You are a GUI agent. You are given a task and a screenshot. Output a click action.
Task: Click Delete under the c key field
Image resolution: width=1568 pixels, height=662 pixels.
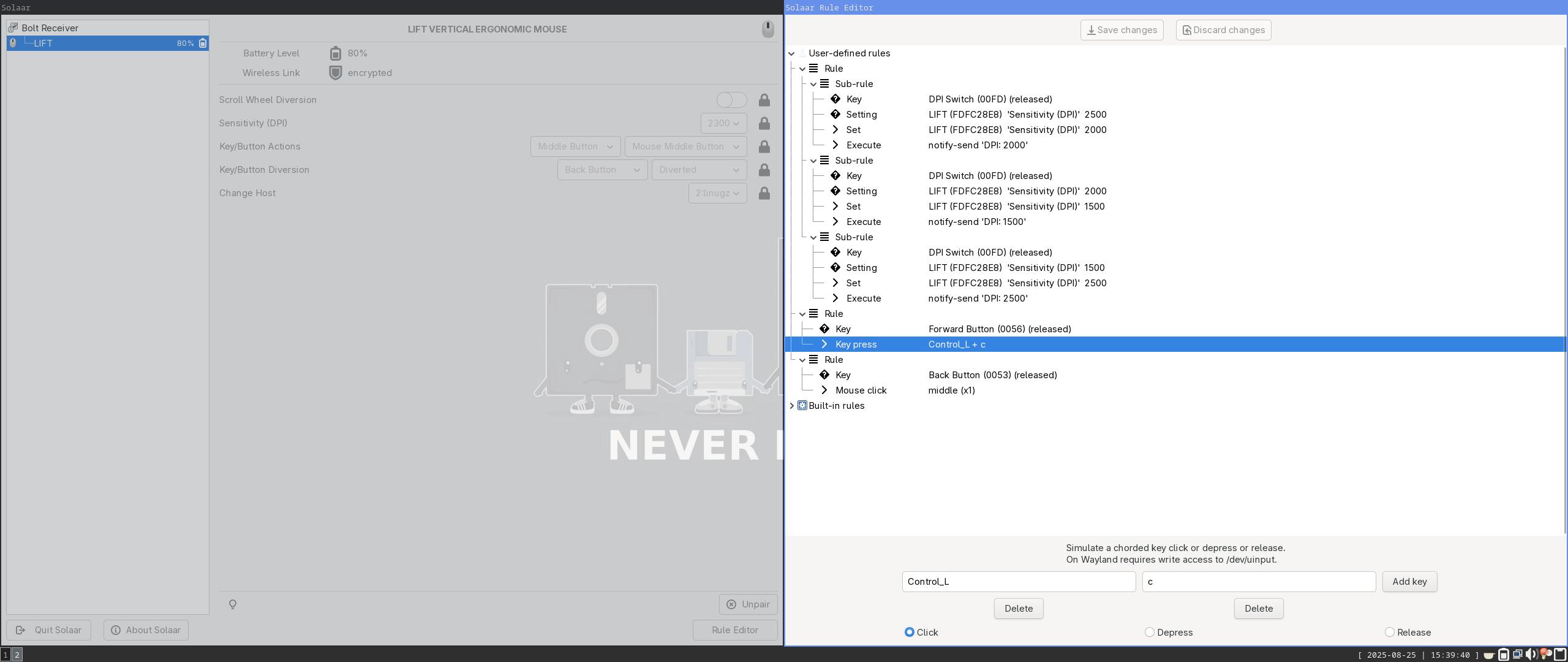[x=1259, y=609]
